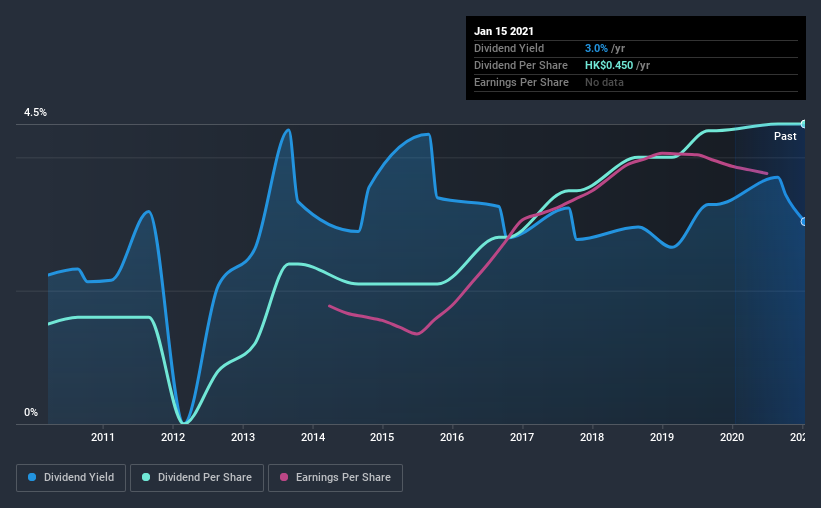Click the 4.5% y-axis label

click(35, 113)
